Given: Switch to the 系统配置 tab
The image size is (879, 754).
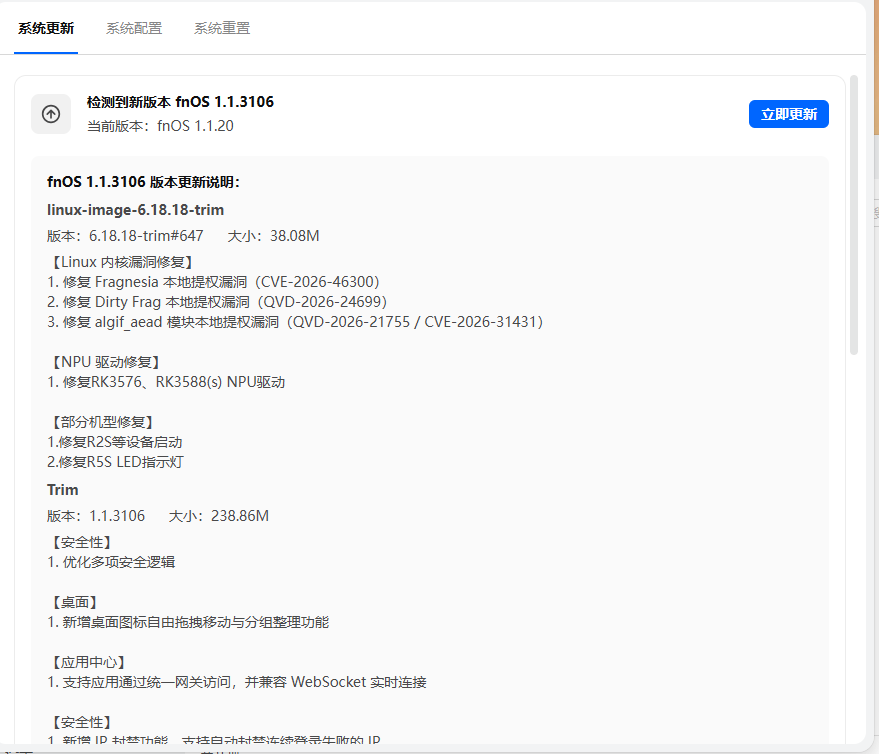Looking at the screenshot, I should coord(134,28).
